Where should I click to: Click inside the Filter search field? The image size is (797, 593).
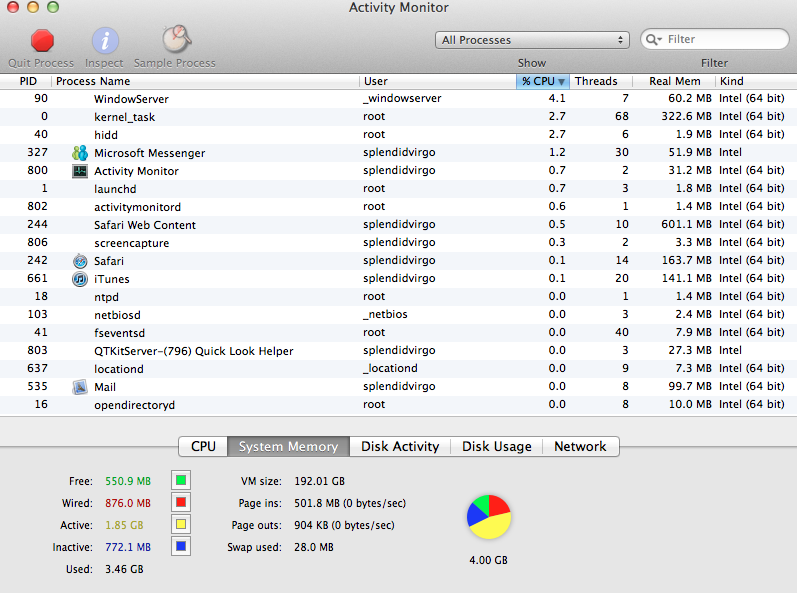715,39
